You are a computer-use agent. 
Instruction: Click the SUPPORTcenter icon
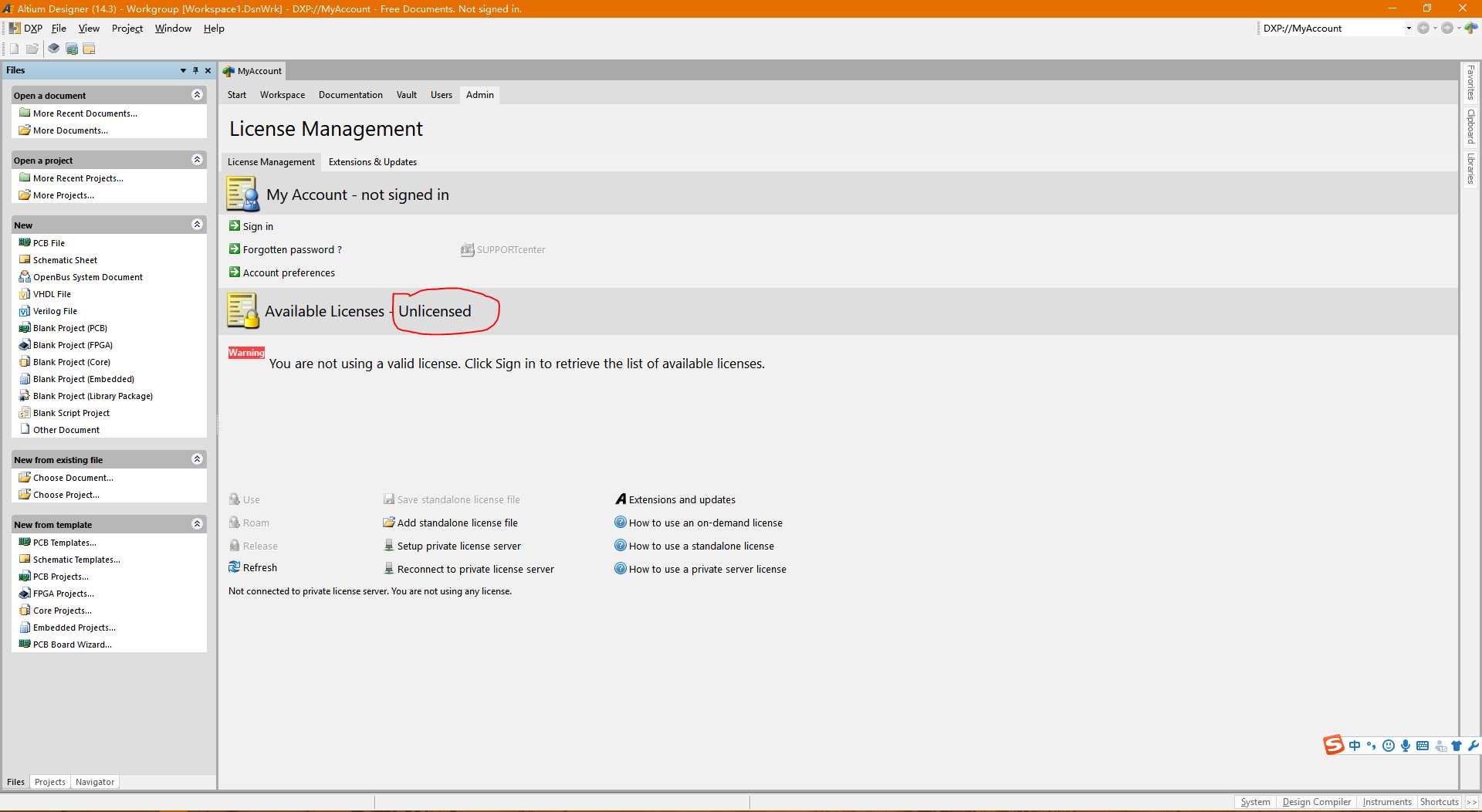(x=467, y=249)
